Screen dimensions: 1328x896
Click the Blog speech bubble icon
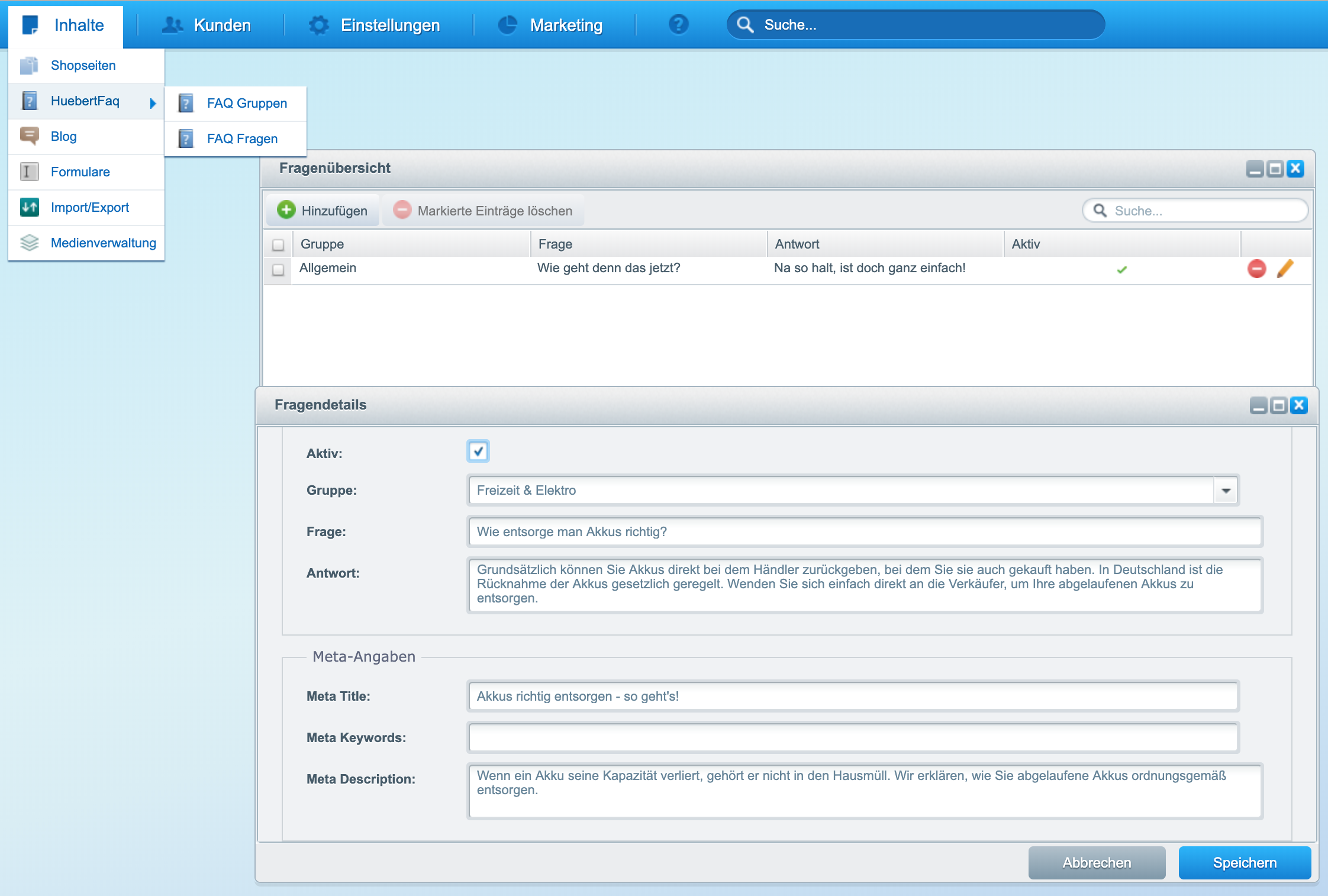click(x=29, y=136)
